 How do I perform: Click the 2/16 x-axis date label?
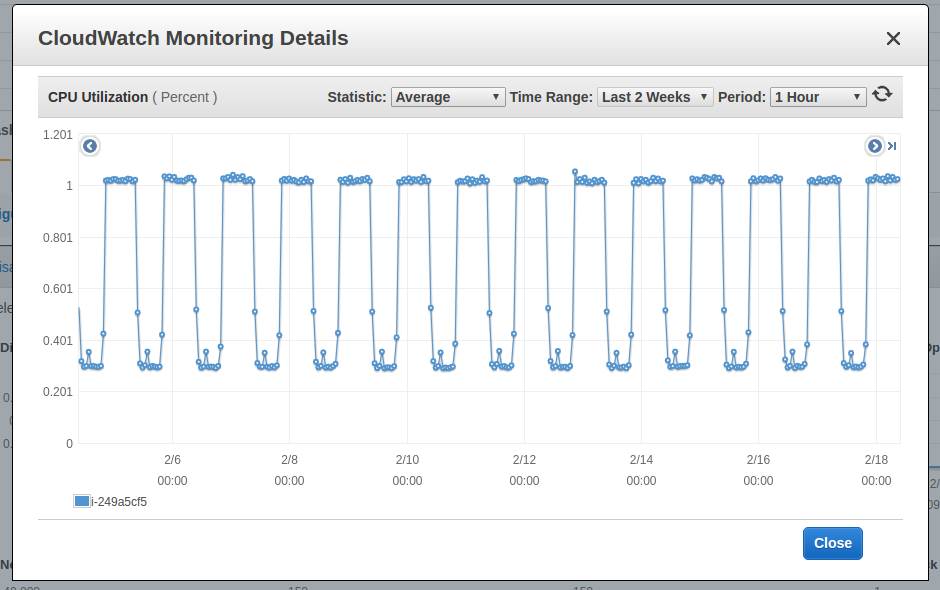[758, 460]
